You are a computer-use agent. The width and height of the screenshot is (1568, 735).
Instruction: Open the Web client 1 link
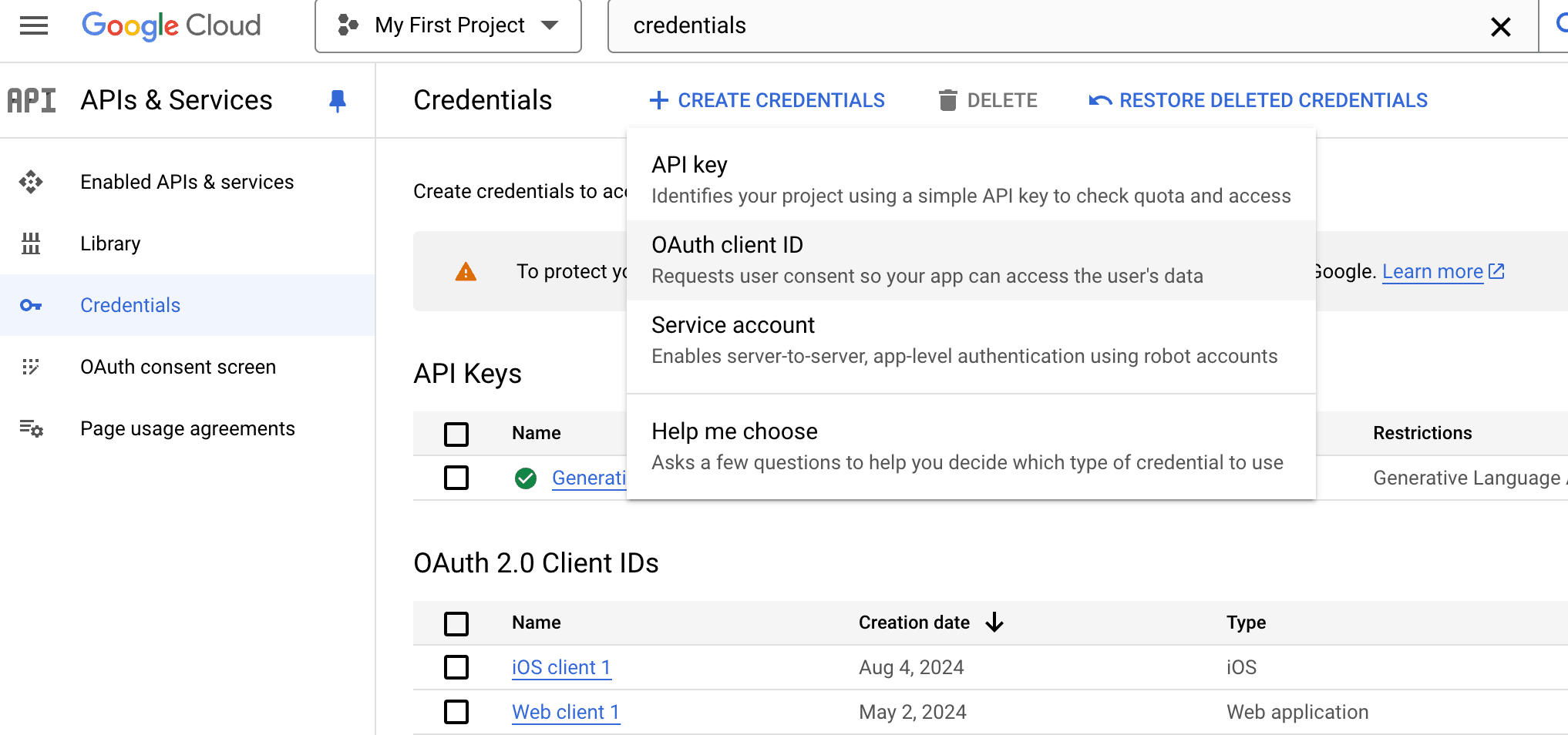[x=566, y=712]
